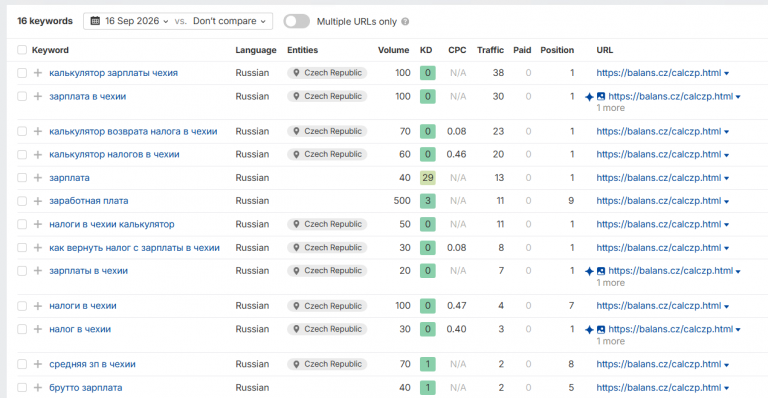Expand URL dropdown arrow for брутто зарплата
Screen dimensions: 768x398
pyautogui.click(x=726, y=388)
